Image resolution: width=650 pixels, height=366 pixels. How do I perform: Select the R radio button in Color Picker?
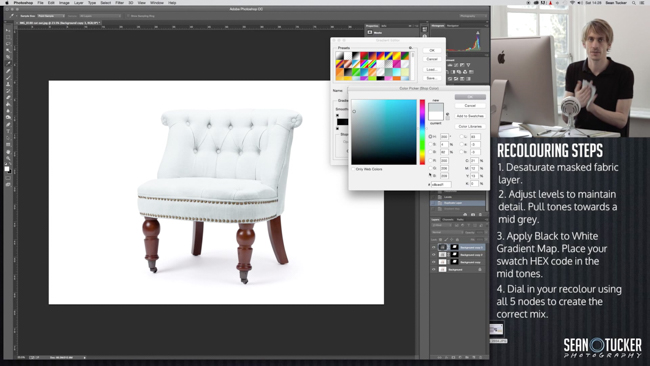point(430,160)
